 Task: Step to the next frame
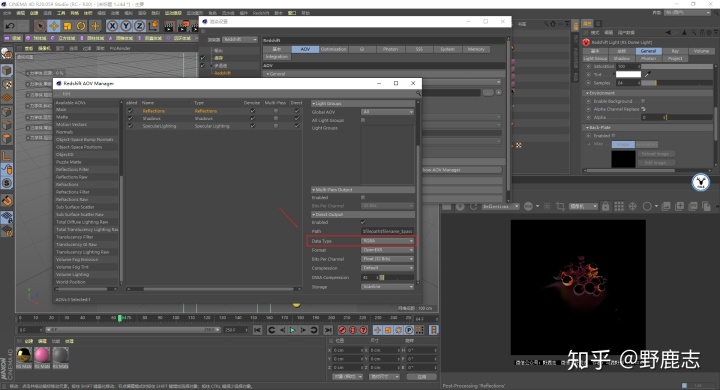tap(303, 330)
